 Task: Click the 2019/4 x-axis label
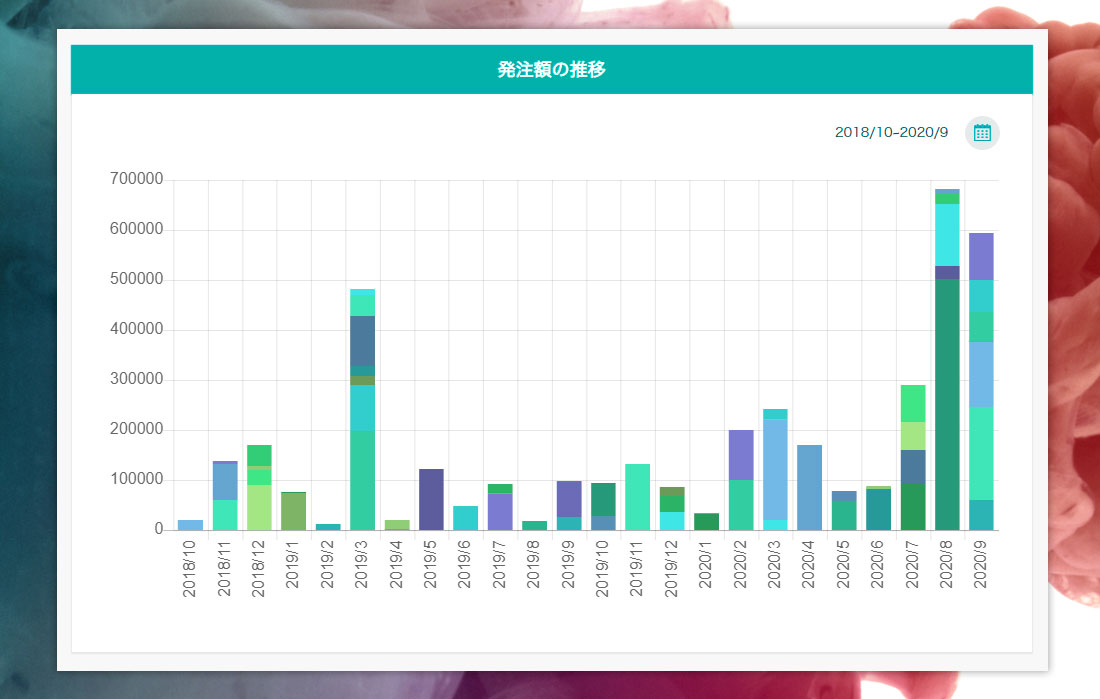396,564
